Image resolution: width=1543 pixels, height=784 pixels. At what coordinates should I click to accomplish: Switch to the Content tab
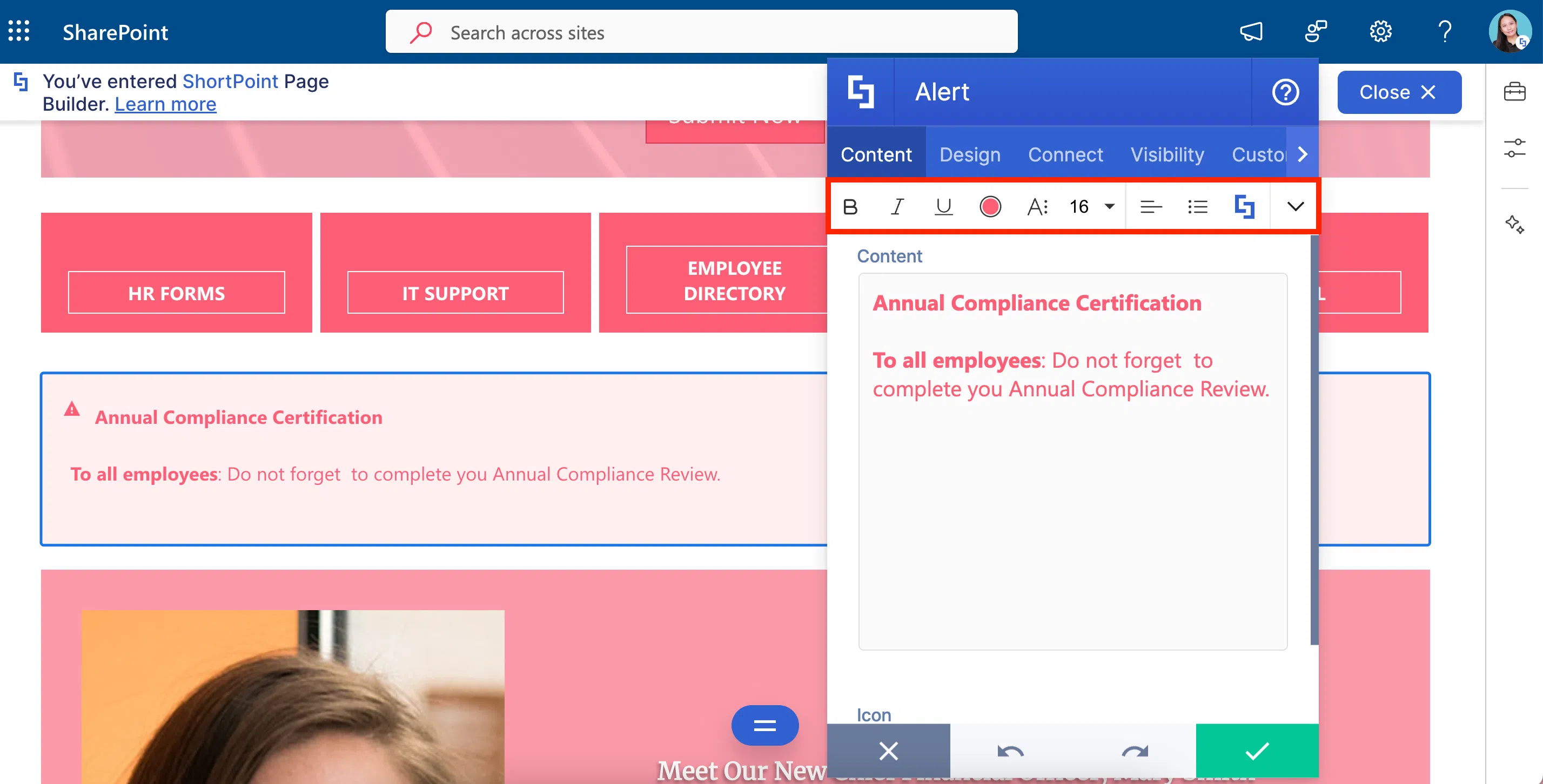pyautogui.click(x=876, y=154)
